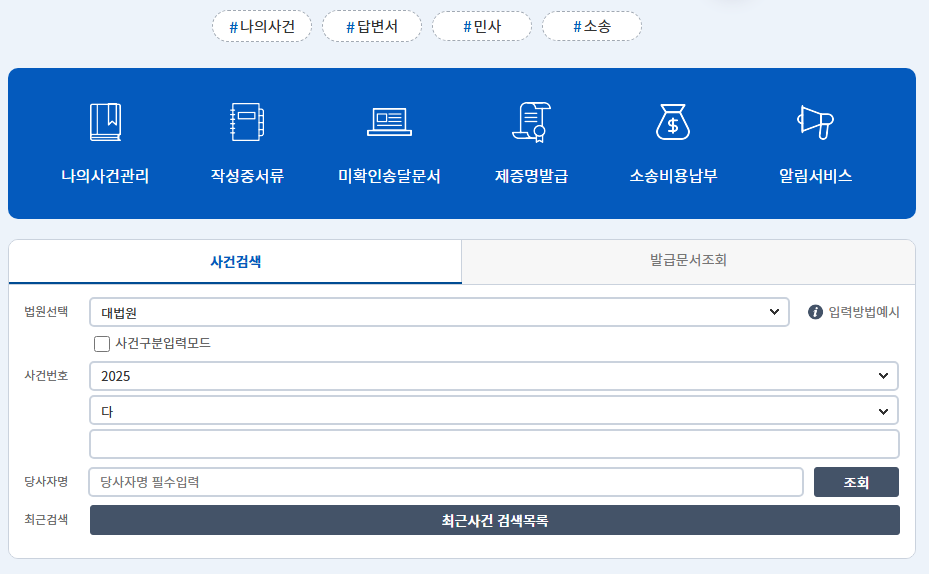The image size is (929, 574).
Task: Open the 최근사건 검색목록 button
Action: click(495, 520)
